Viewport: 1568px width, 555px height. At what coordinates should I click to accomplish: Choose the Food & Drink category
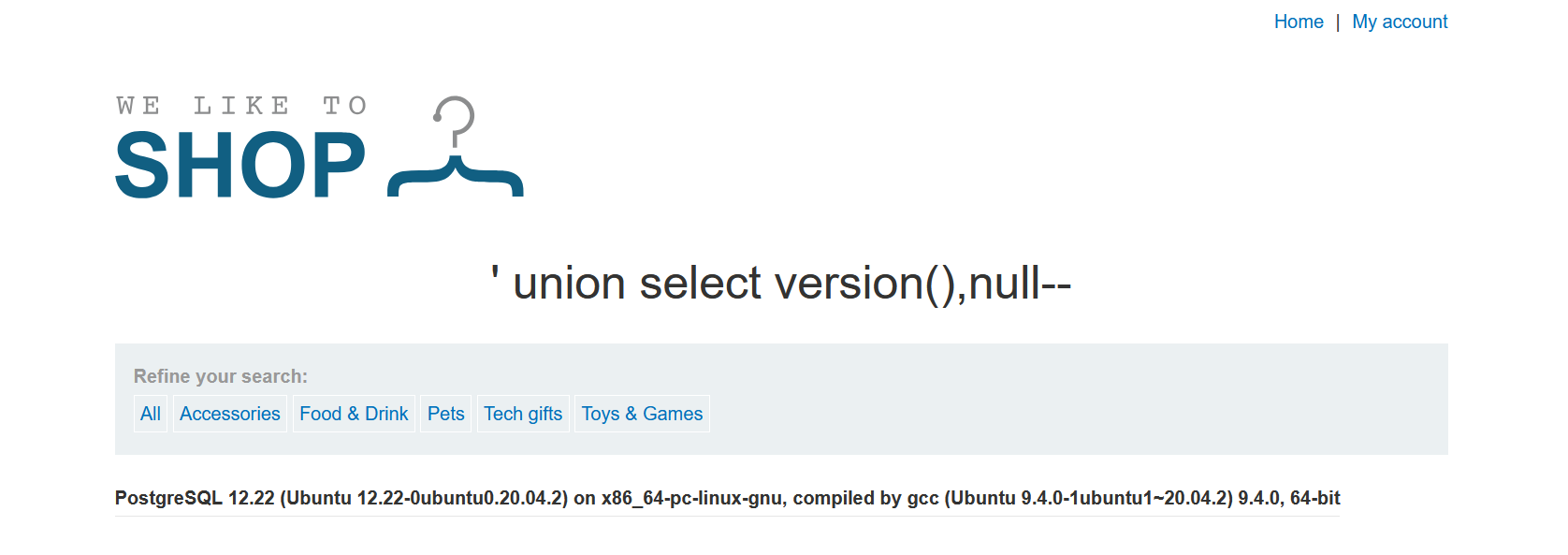[354, 414]
